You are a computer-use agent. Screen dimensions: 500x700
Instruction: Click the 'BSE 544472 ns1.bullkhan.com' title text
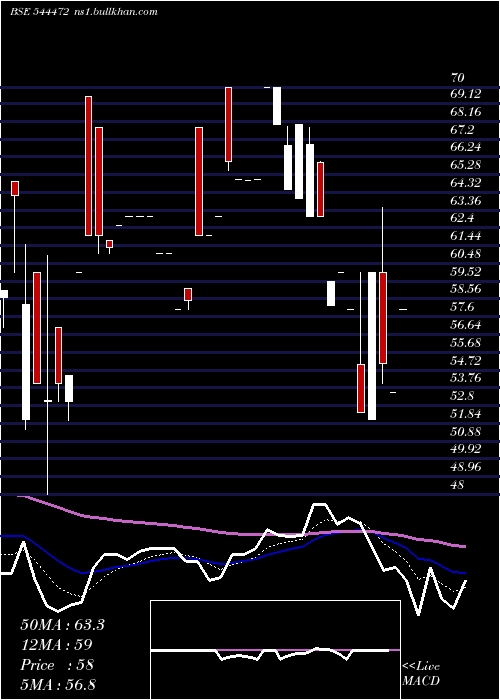[84, 12]
